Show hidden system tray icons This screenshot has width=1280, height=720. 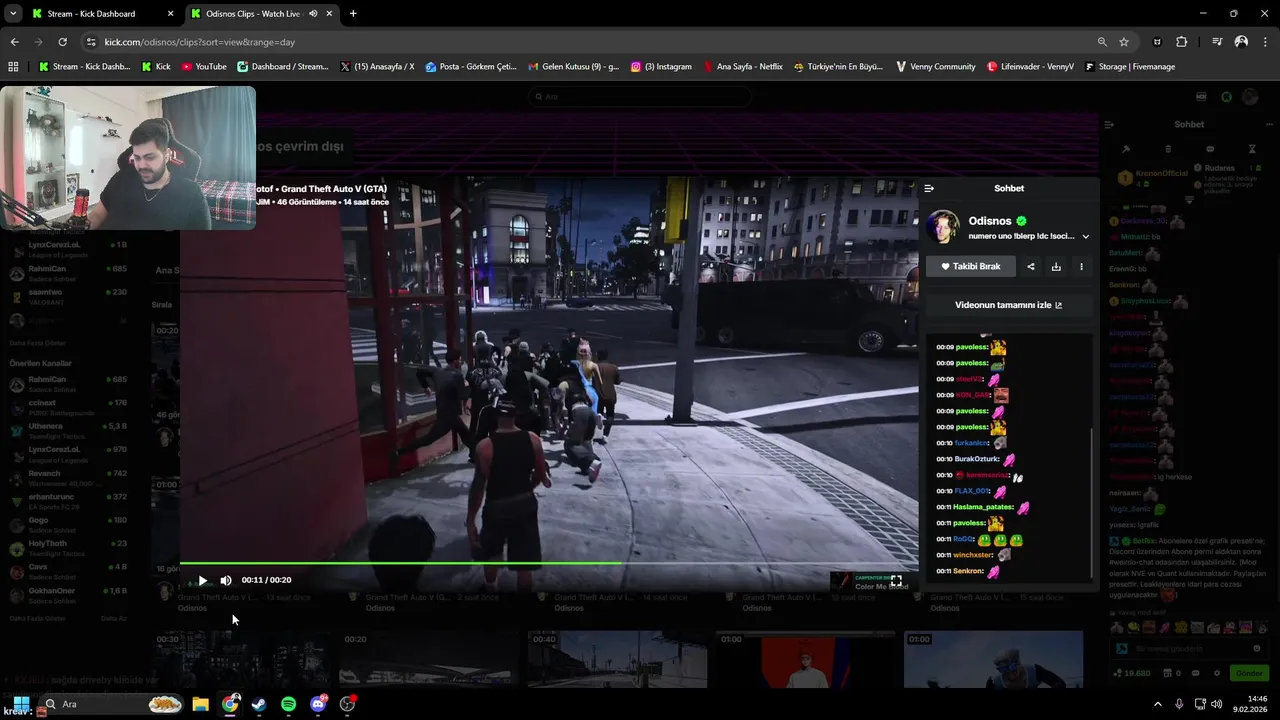click(1158, 704)
